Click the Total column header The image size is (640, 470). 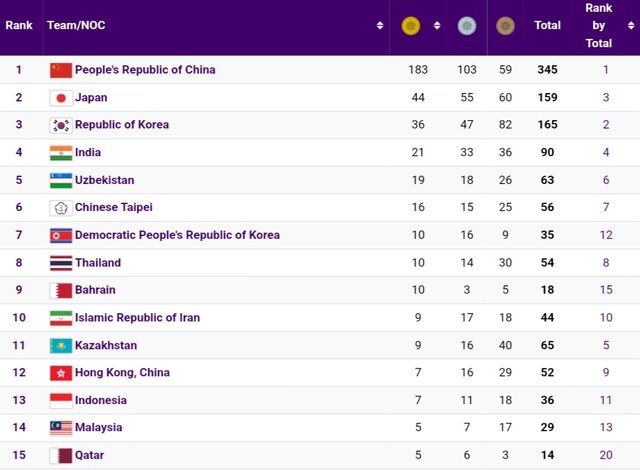[547, 26]
